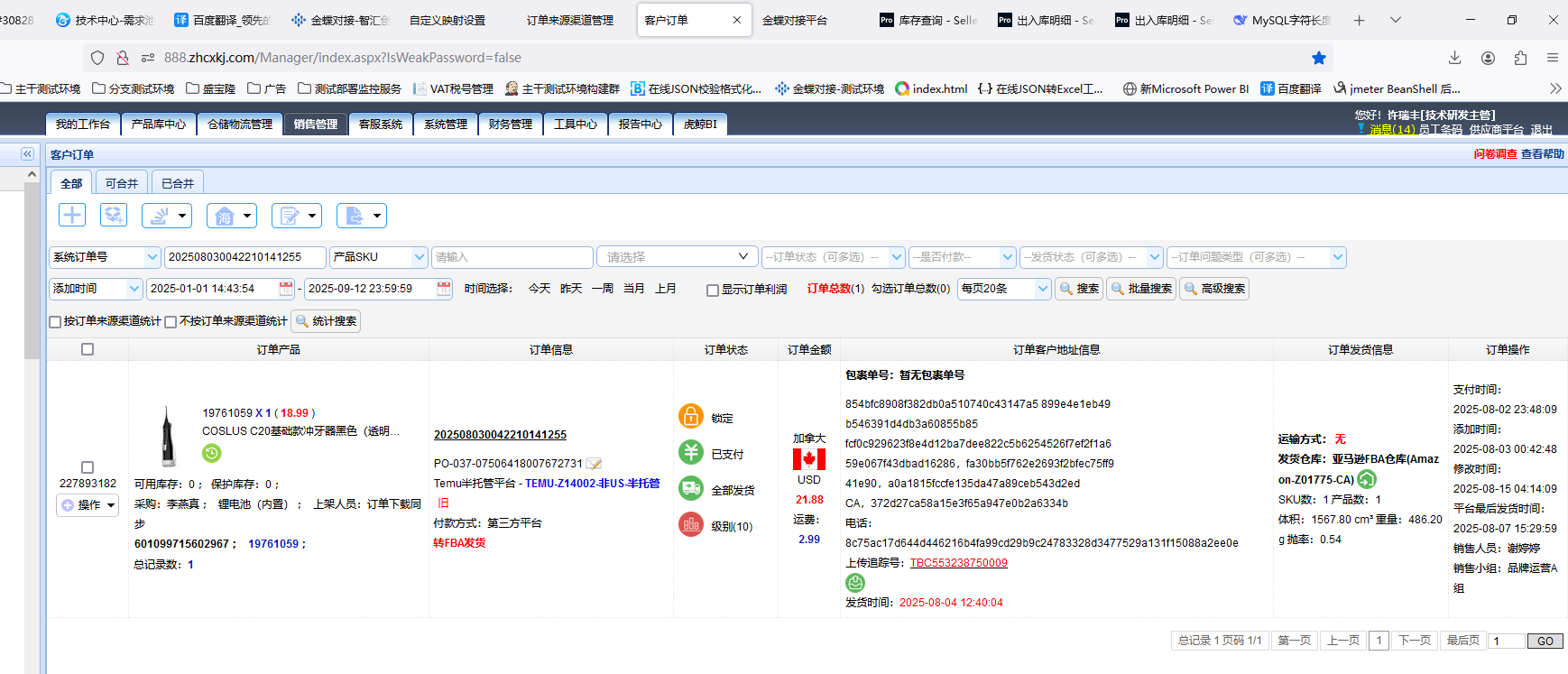Screen dimensions: 1568x674
Task: Enable the 按订单来源渠道统计 checkbox
Action: pos(55,322)
